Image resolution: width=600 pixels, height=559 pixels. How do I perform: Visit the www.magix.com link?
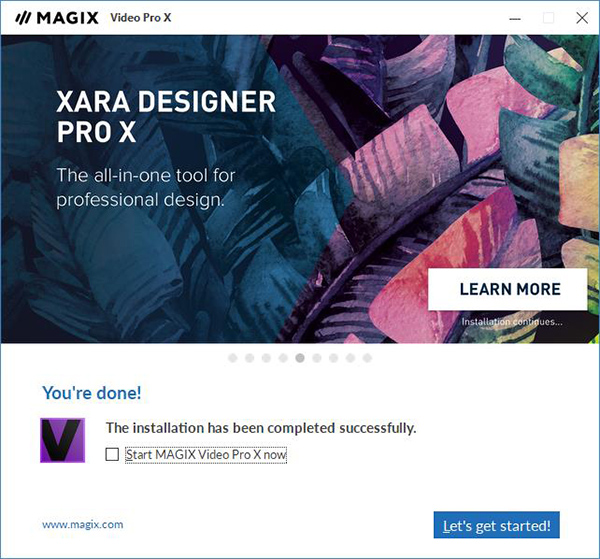[83, 524]
